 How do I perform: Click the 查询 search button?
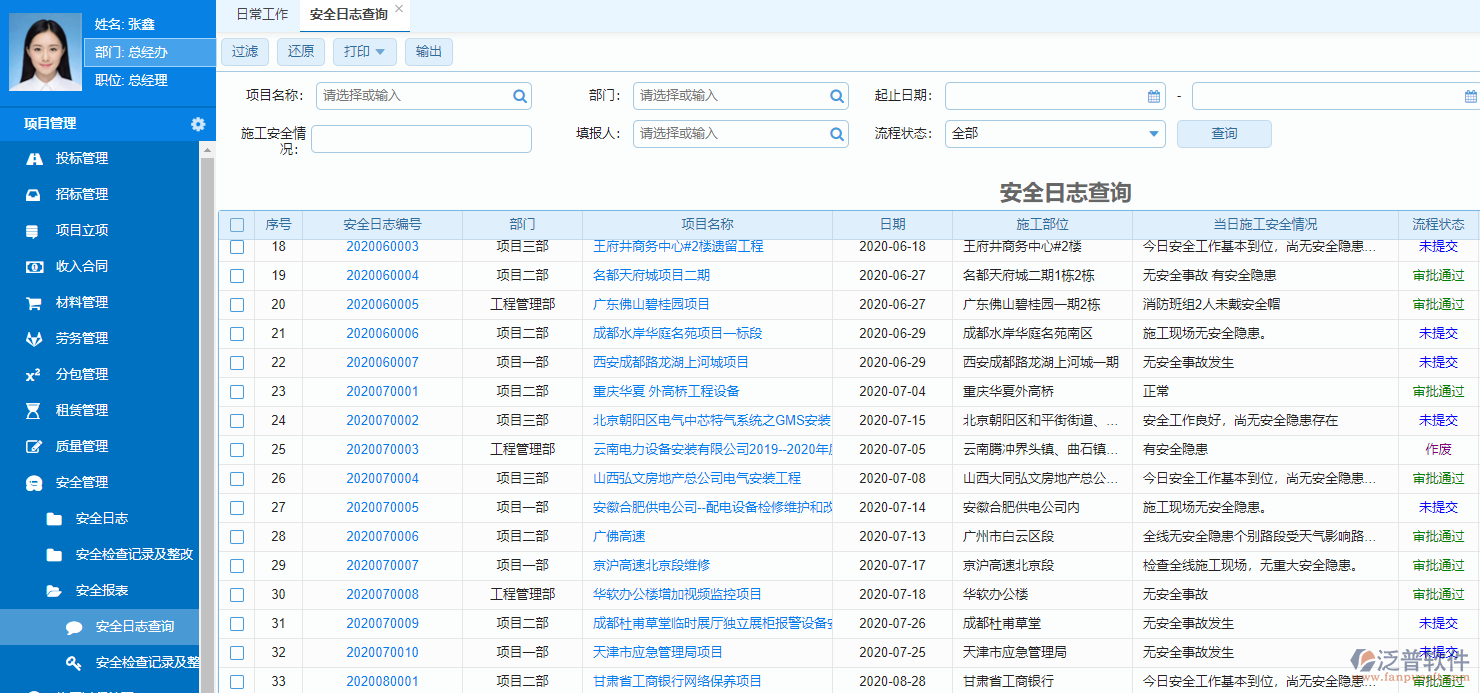point(1223,133)
